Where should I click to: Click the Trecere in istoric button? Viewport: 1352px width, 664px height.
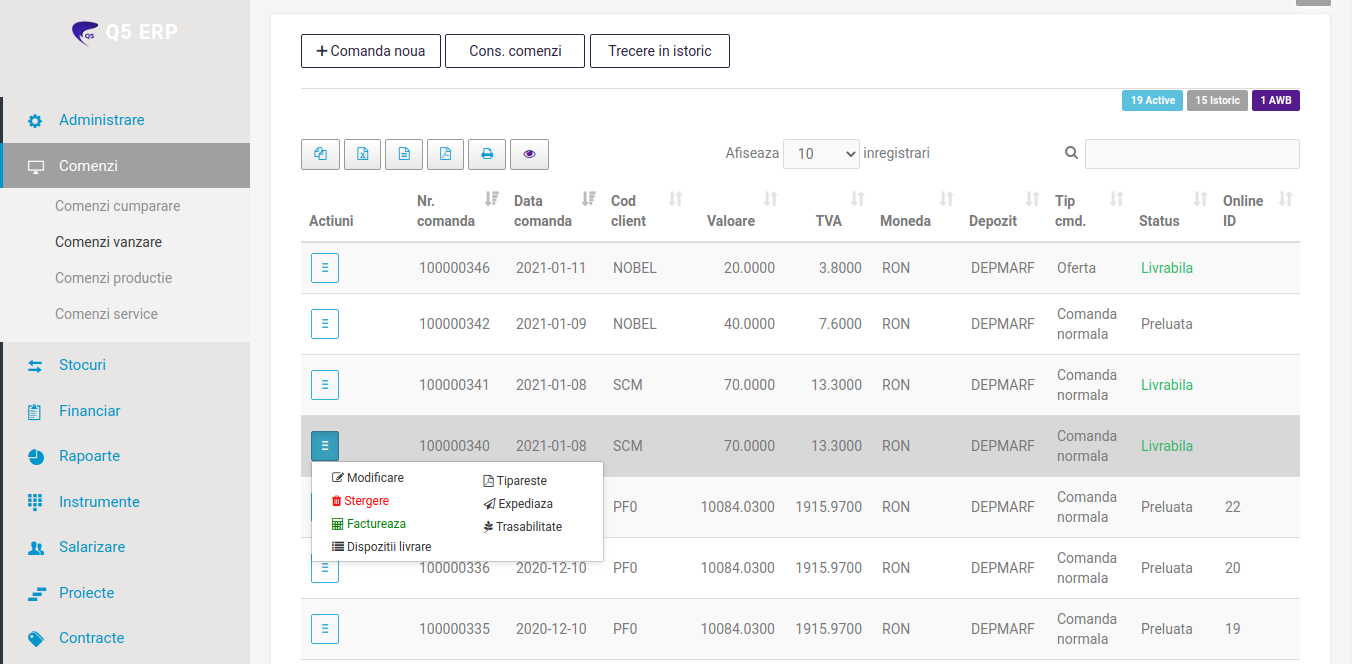[x=660, y=51]
